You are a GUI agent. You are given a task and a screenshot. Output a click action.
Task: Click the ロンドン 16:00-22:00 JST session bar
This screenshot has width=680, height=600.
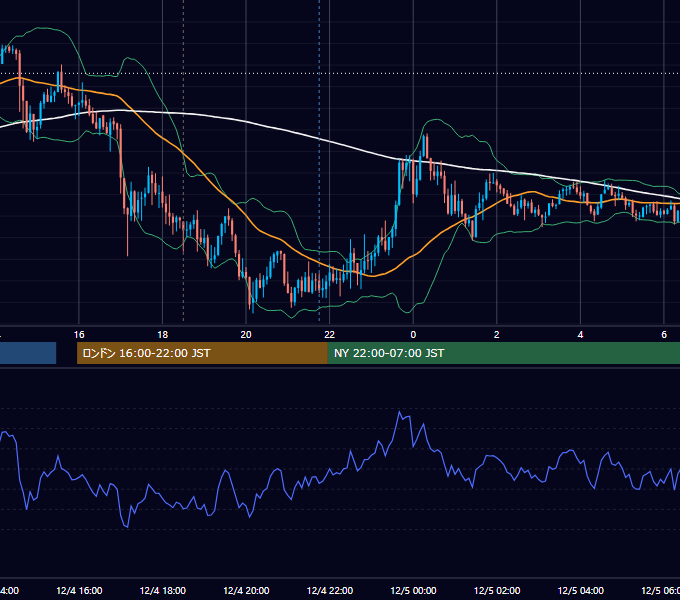[x=202, y=353]
